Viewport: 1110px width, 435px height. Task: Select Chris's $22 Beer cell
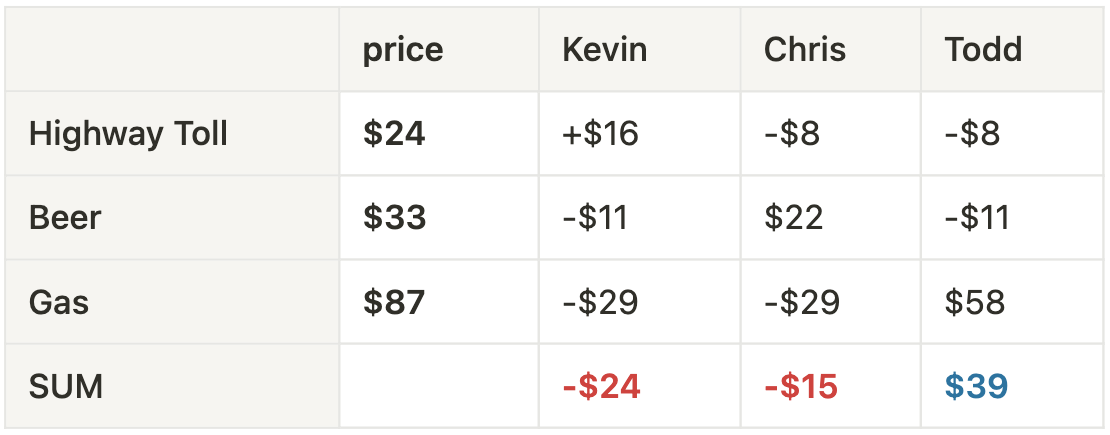(x=793, y=218)
